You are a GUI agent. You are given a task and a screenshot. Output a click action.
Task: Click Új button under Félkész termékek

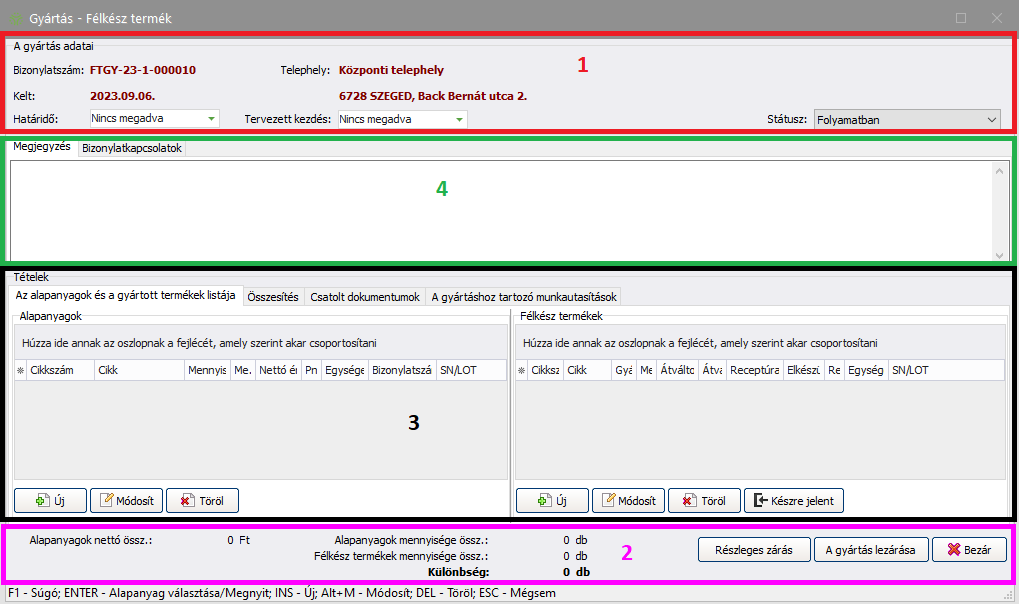pyautogui.click(x=551, y=500)
